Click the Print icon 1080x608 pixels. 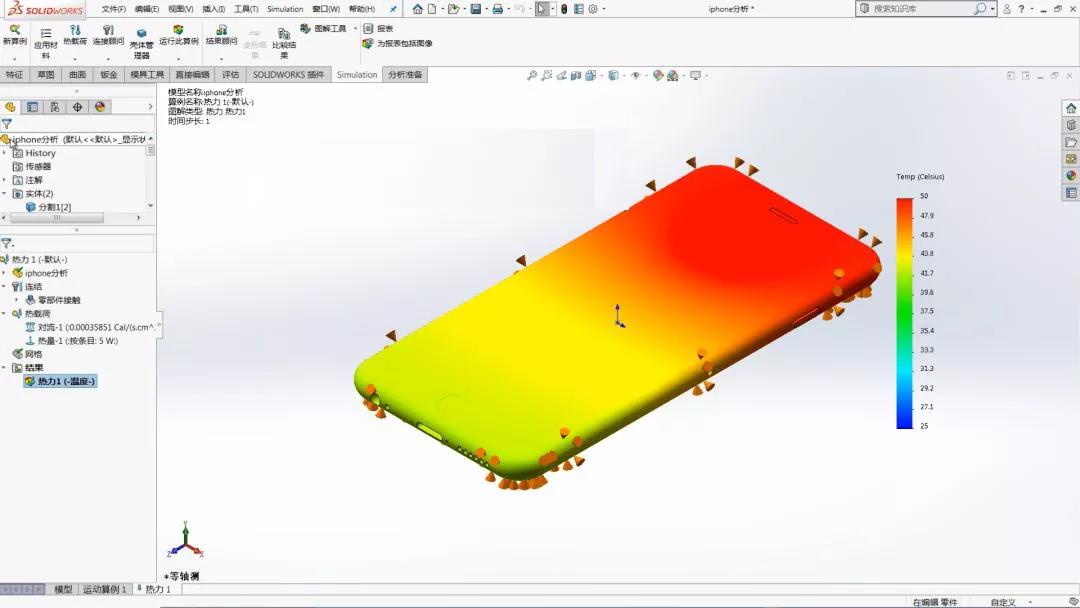(x=497, y=9)
